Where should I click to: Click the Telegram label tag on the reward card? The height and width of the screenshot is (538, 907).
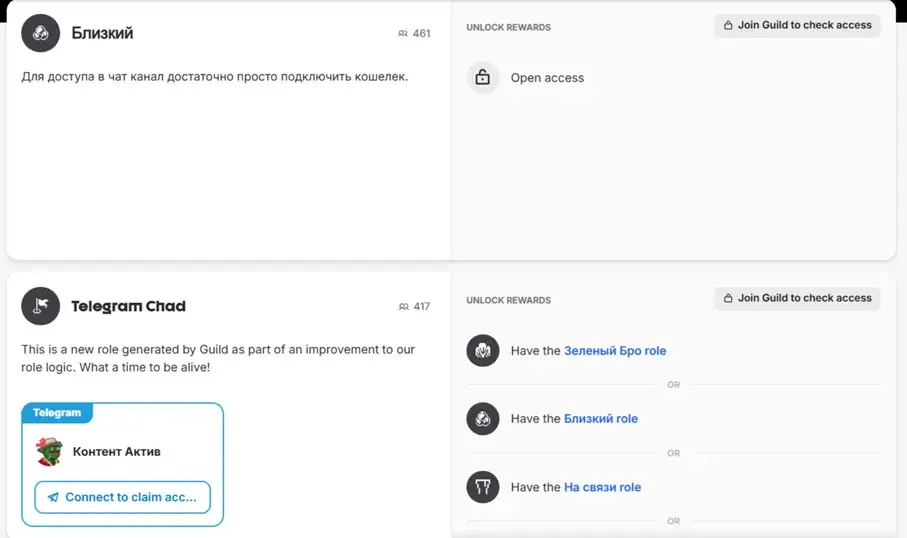(x=57, y=412)
